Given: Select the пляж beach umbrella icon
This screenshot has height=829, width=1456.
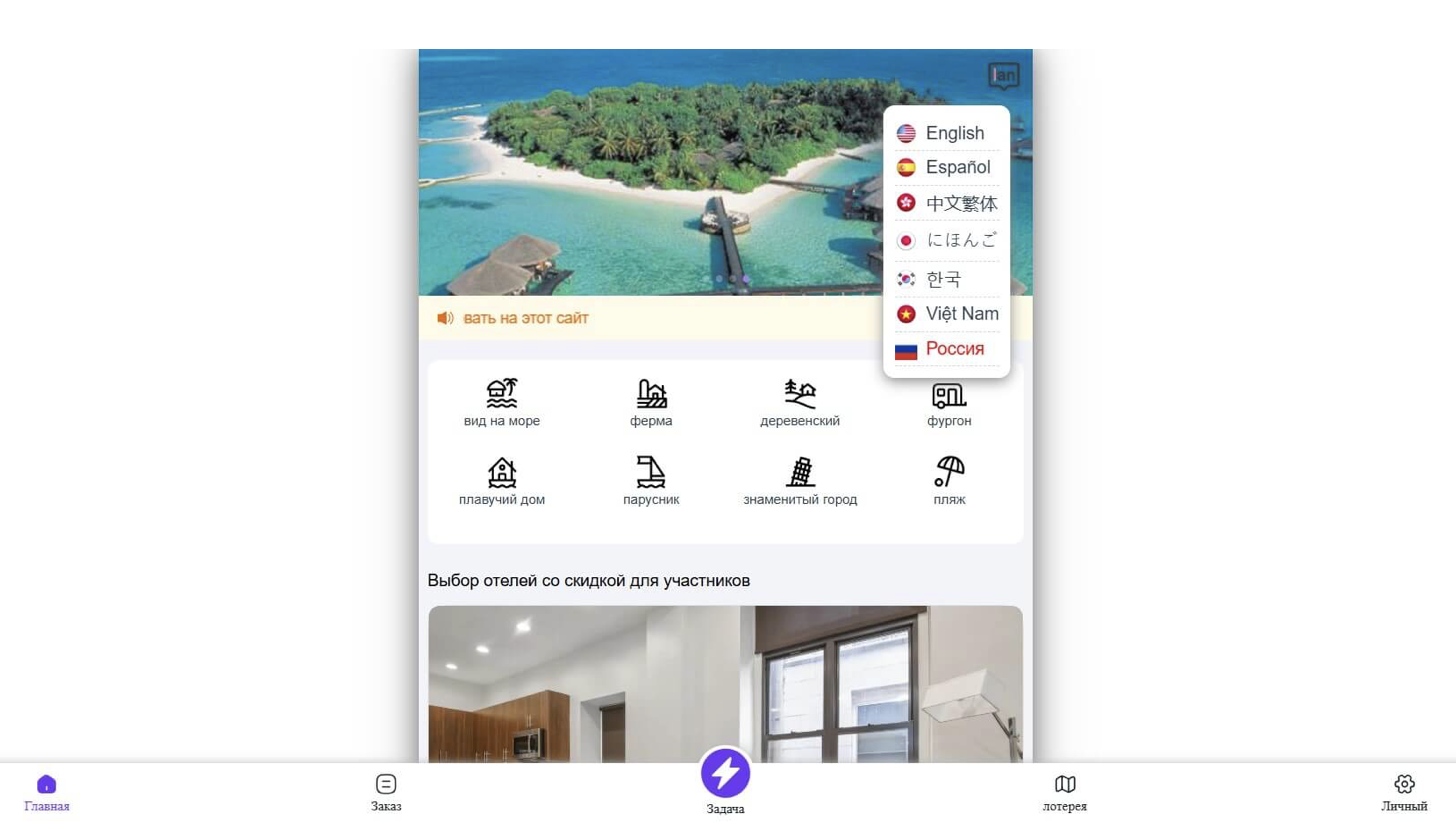Looking at the screenshot, I should click(x=949, y=471).
